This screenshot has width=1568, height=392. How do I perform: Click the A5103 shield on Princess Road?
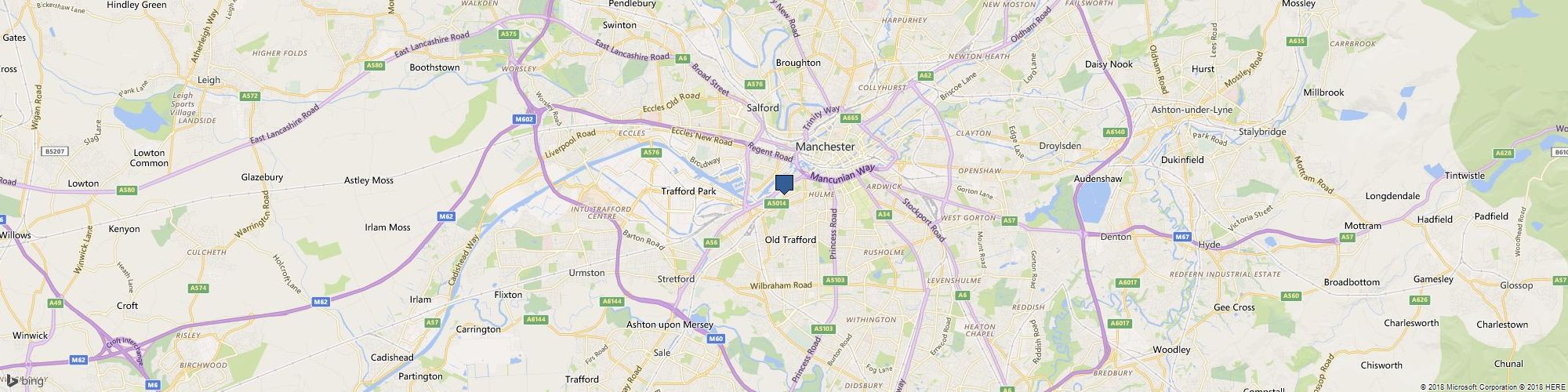coord(835,280)
